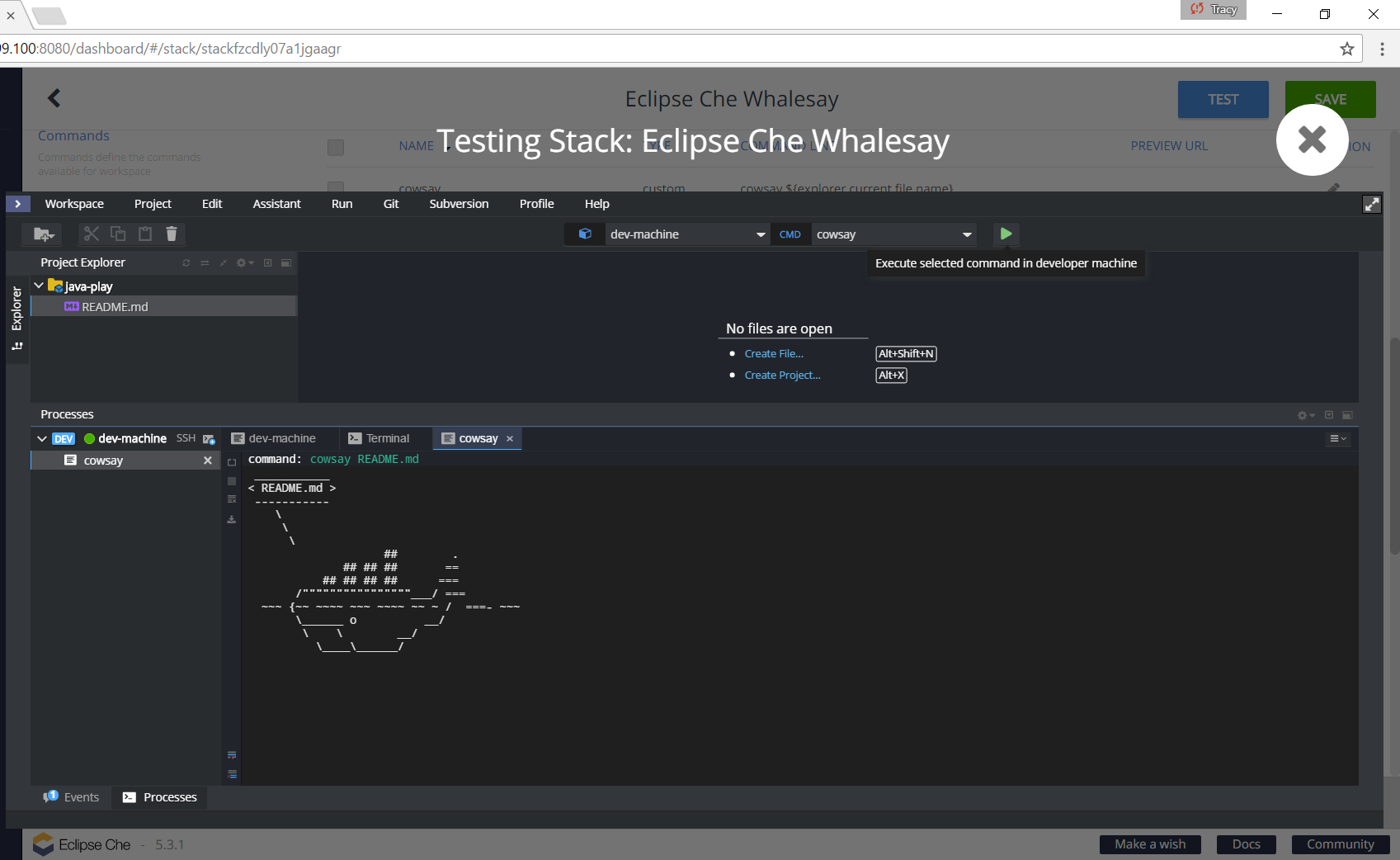
Task: Open the Subversion menu
Action: click(x=459, y=204)
